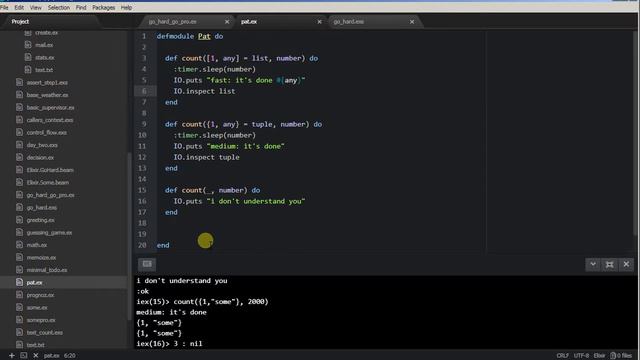Close all terminals with X in status bar

click(x=36, y=356)
